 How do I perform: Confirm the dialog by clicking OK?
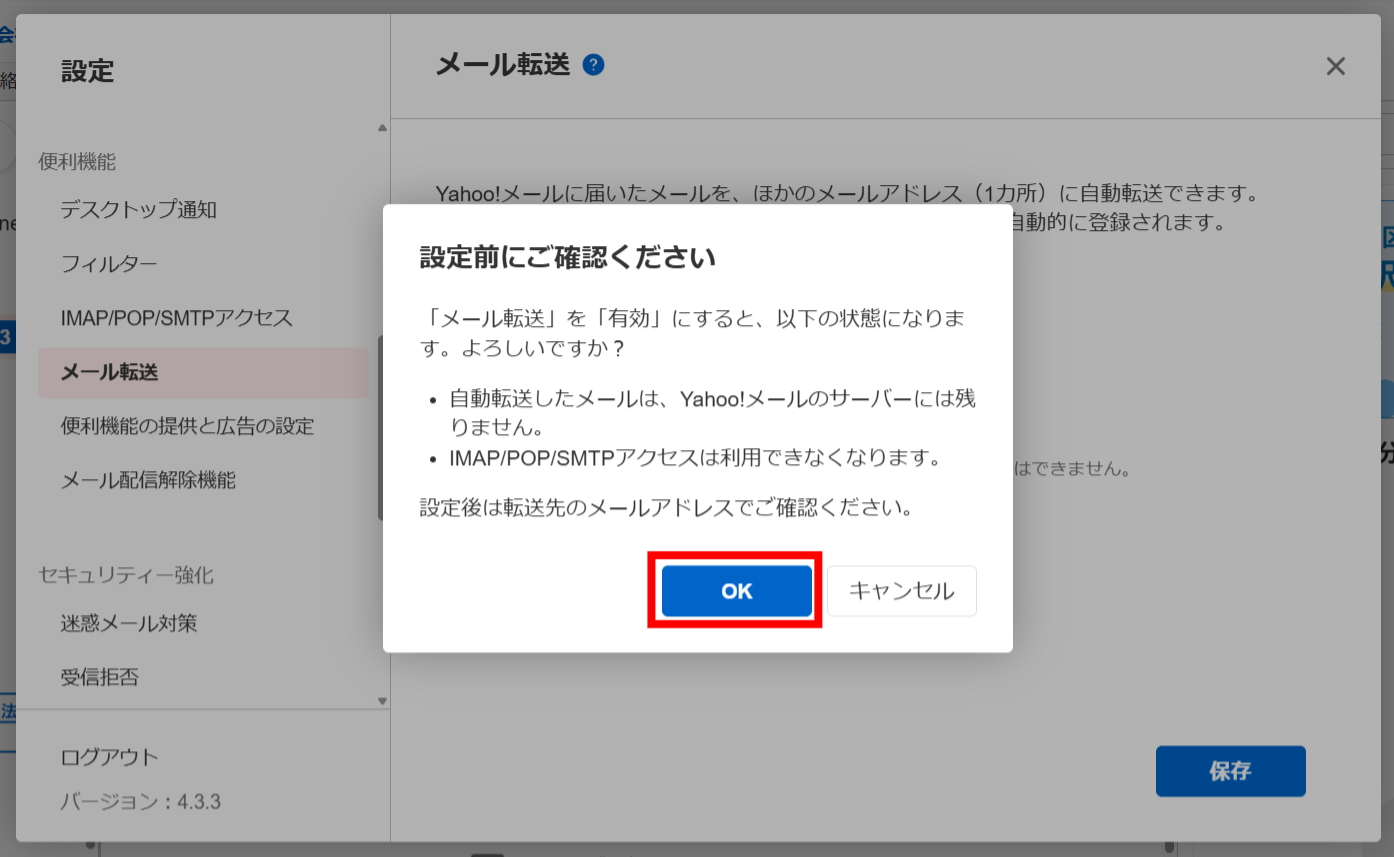pos(736,590)
